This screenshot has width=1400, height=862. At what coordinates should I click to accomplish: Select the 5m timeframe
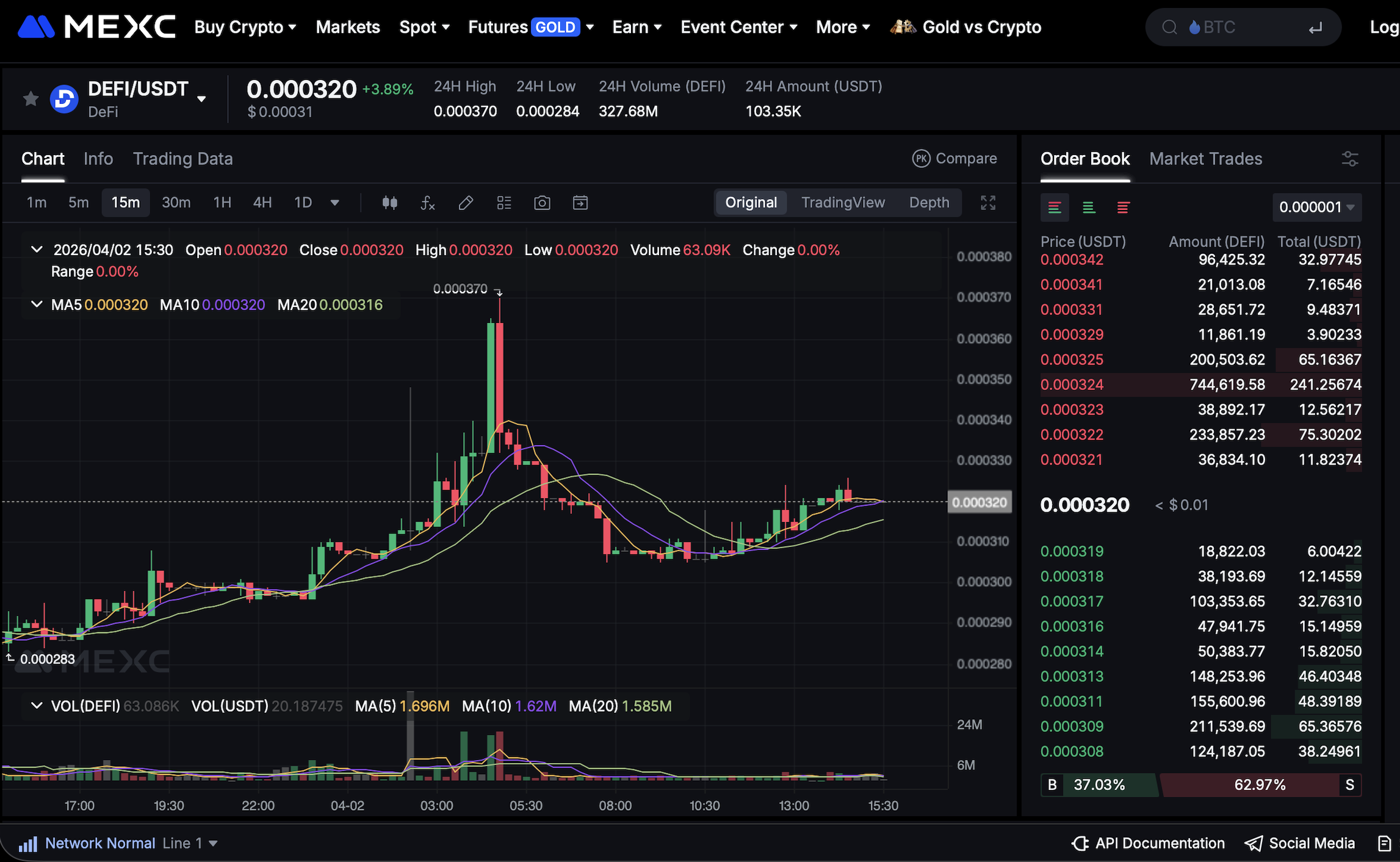pos(79,203)
